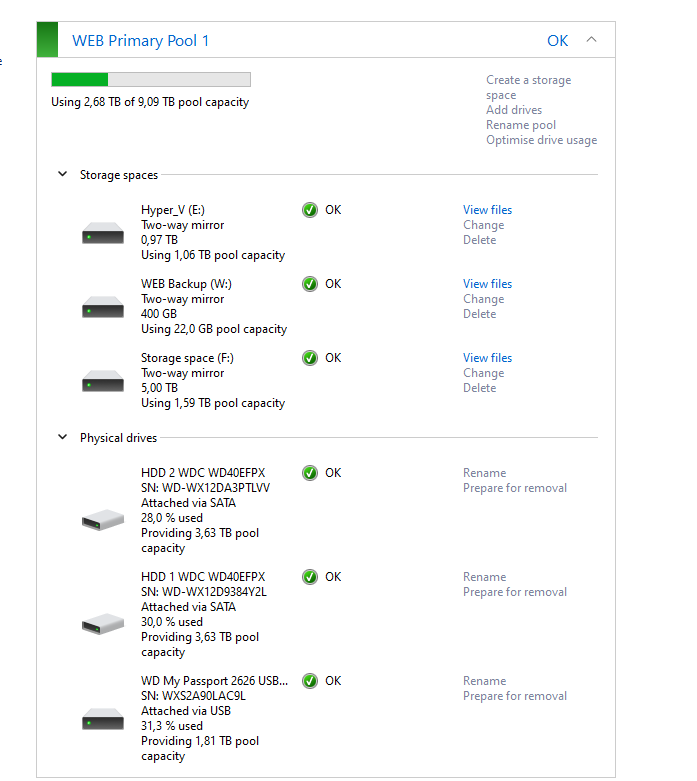Click 'Attached via USB' text

(x=186, y=711)
